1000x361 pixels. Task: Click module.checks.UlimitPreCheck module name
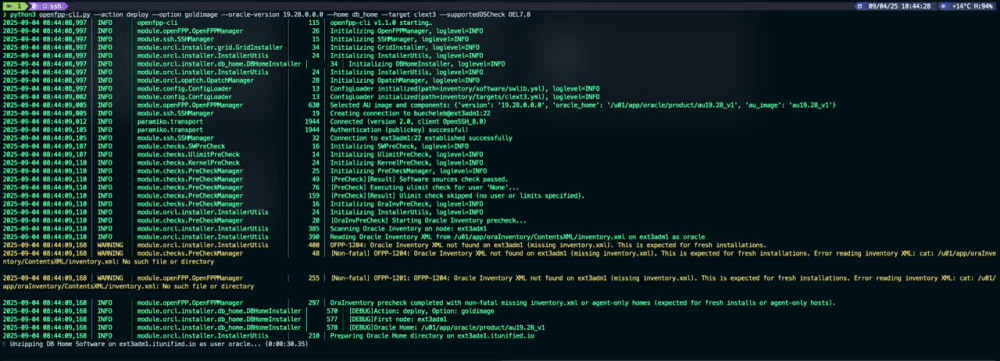(x=188, y=155)
